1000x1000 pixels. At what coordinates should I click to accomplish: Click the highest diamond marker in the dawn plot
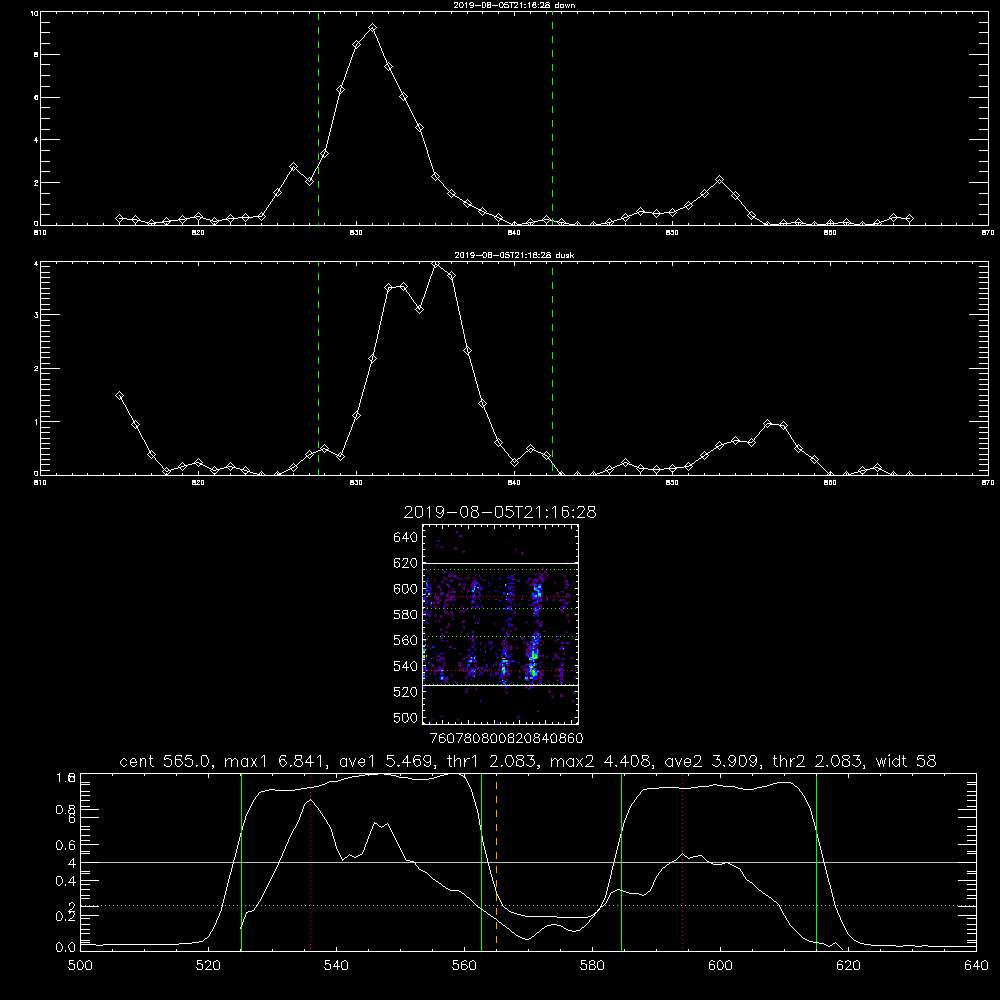[372, 28]
